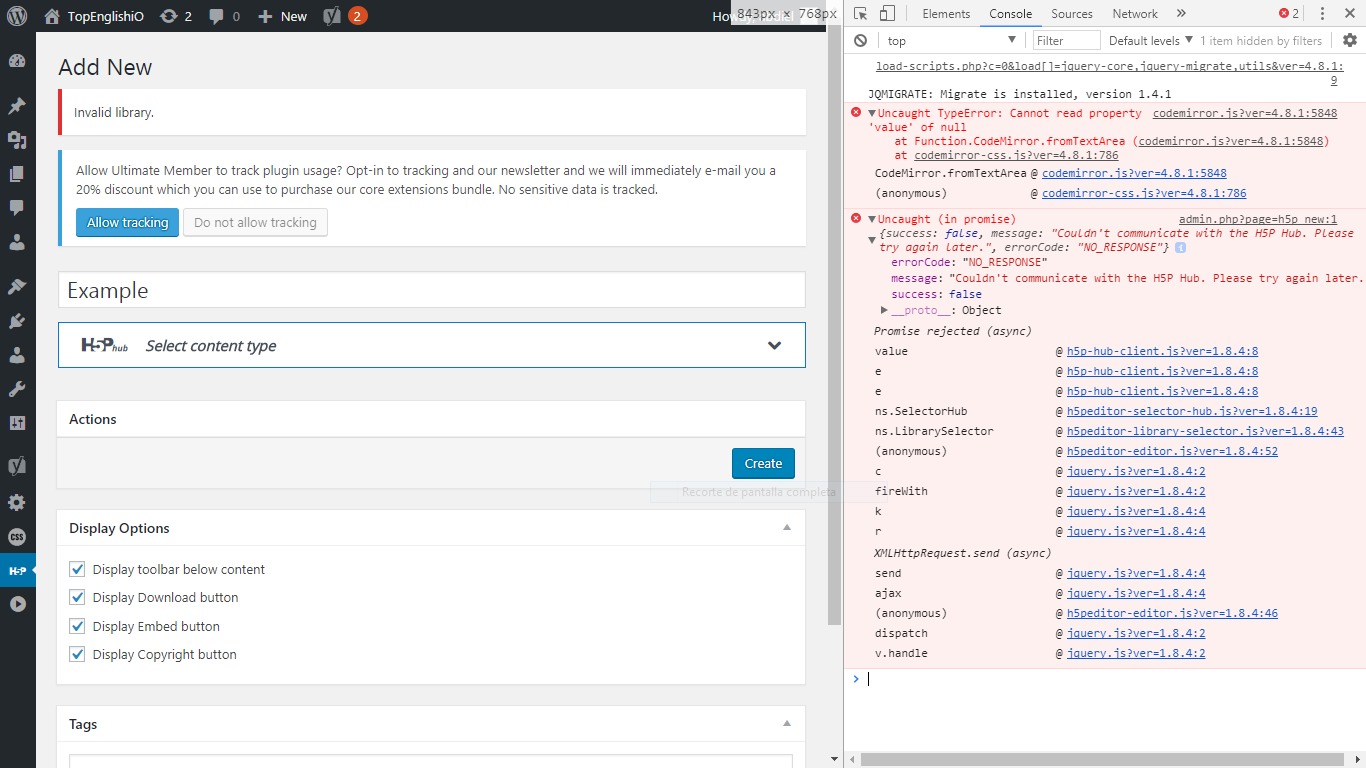
Task: Collapse the Display Options panel
Action: [x=787, y=527]
